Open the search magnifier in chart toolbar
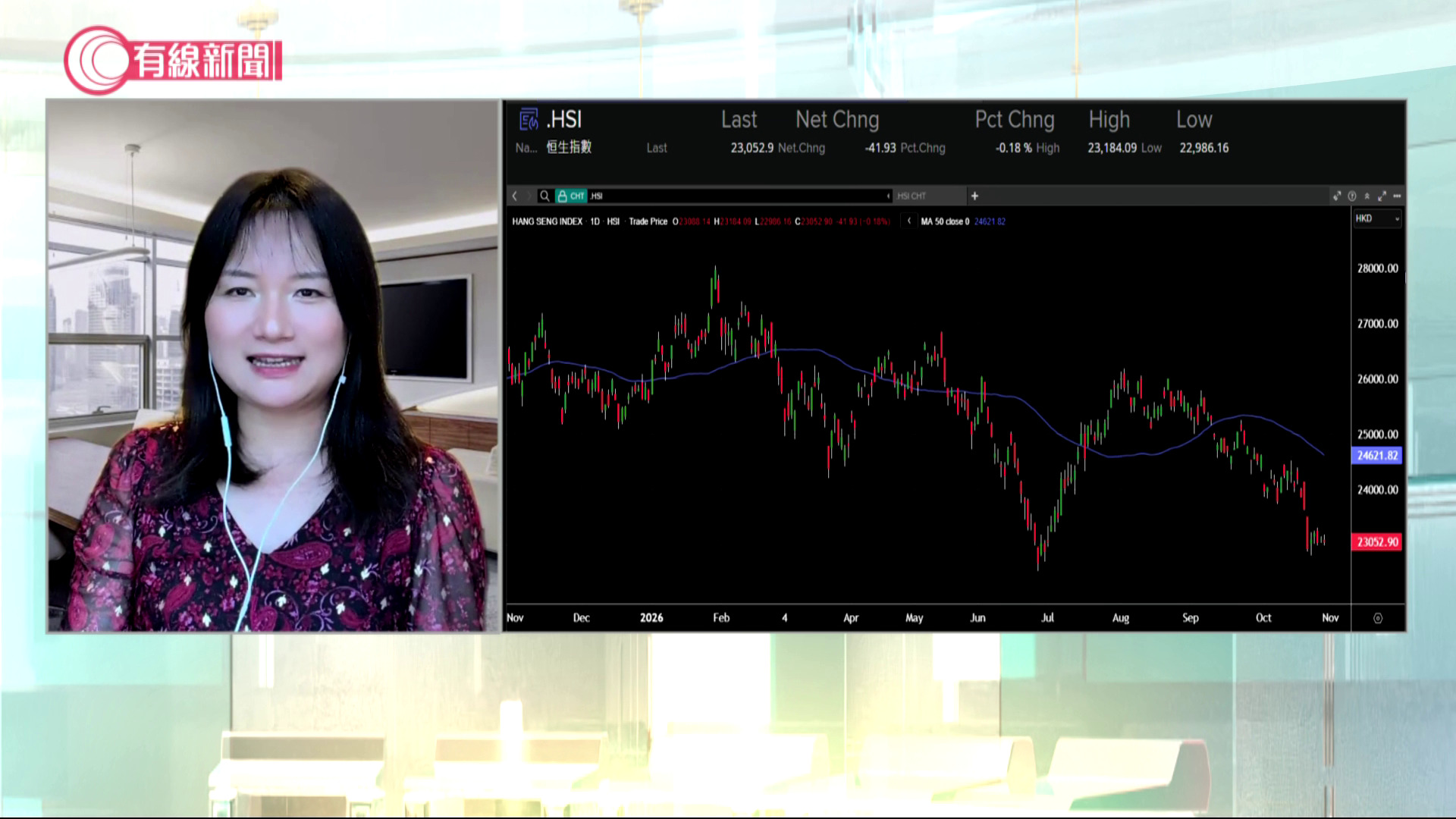 [544, 196]
